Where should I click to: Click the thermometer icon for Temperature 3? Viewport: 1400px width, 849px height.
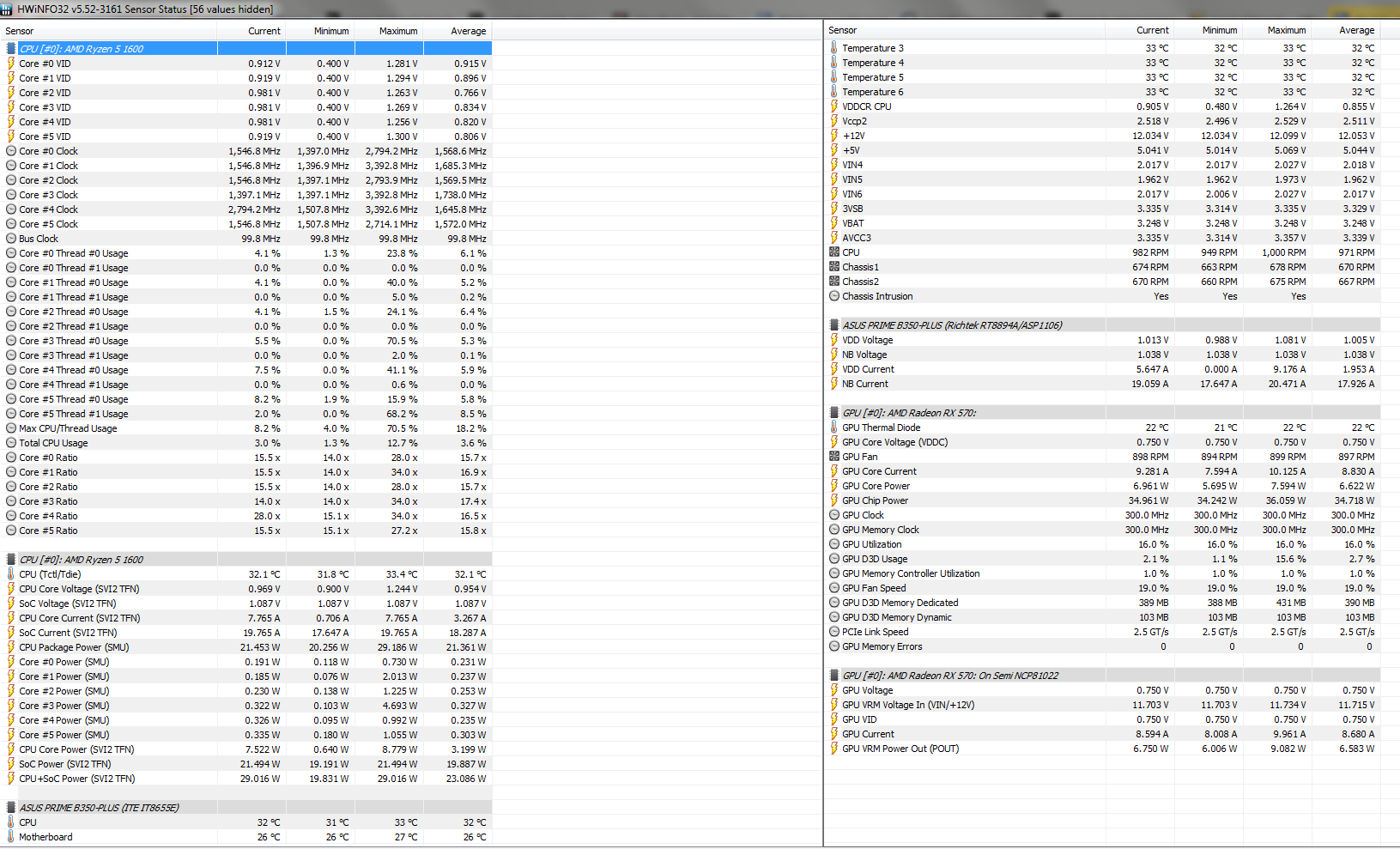point(834,48)
